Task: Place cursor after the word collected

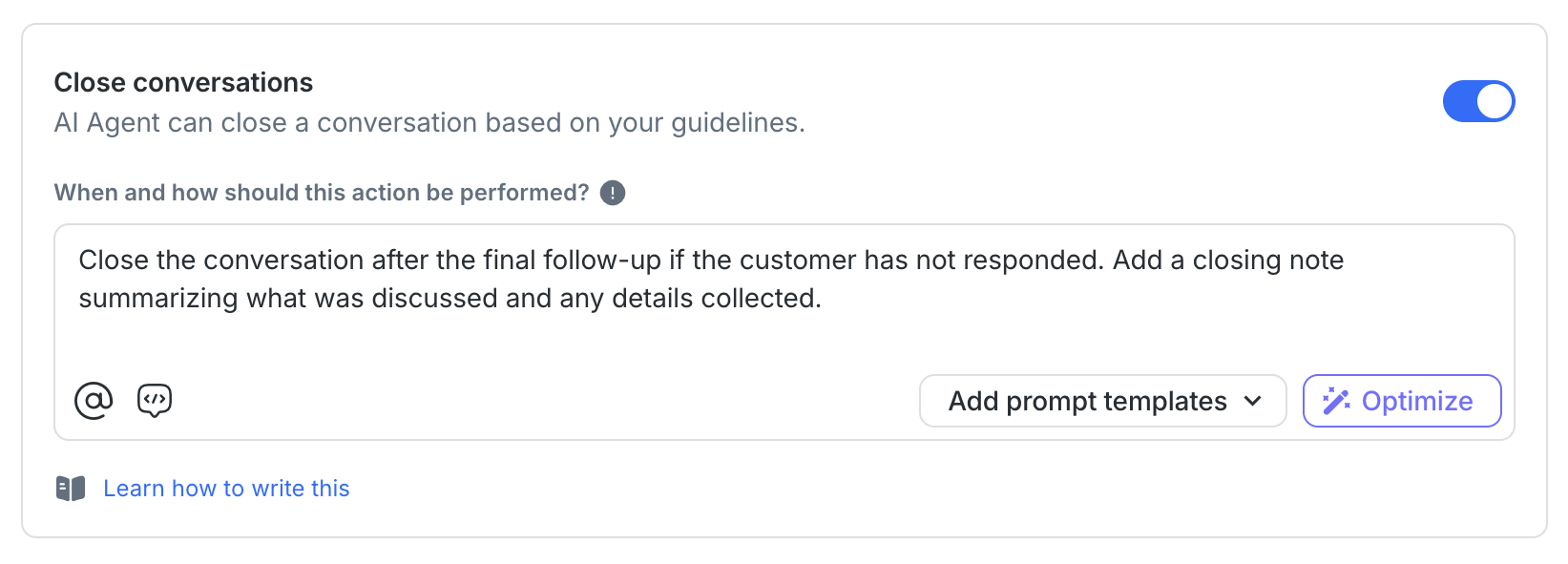Action: [823, 299]
